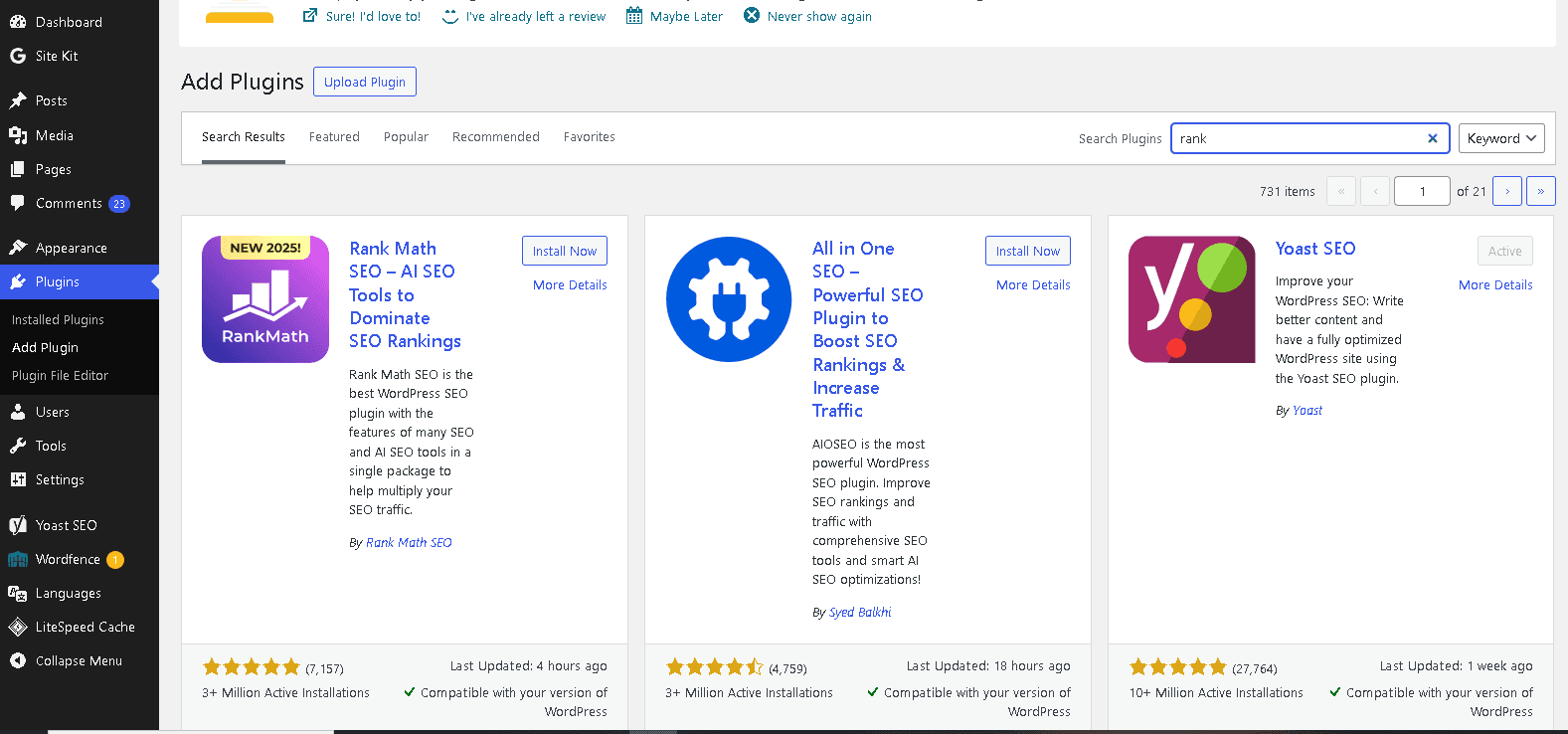Click the circled X icon beside Never show again
Viewport: 1568px width, 734px height.
pos(752,15)
